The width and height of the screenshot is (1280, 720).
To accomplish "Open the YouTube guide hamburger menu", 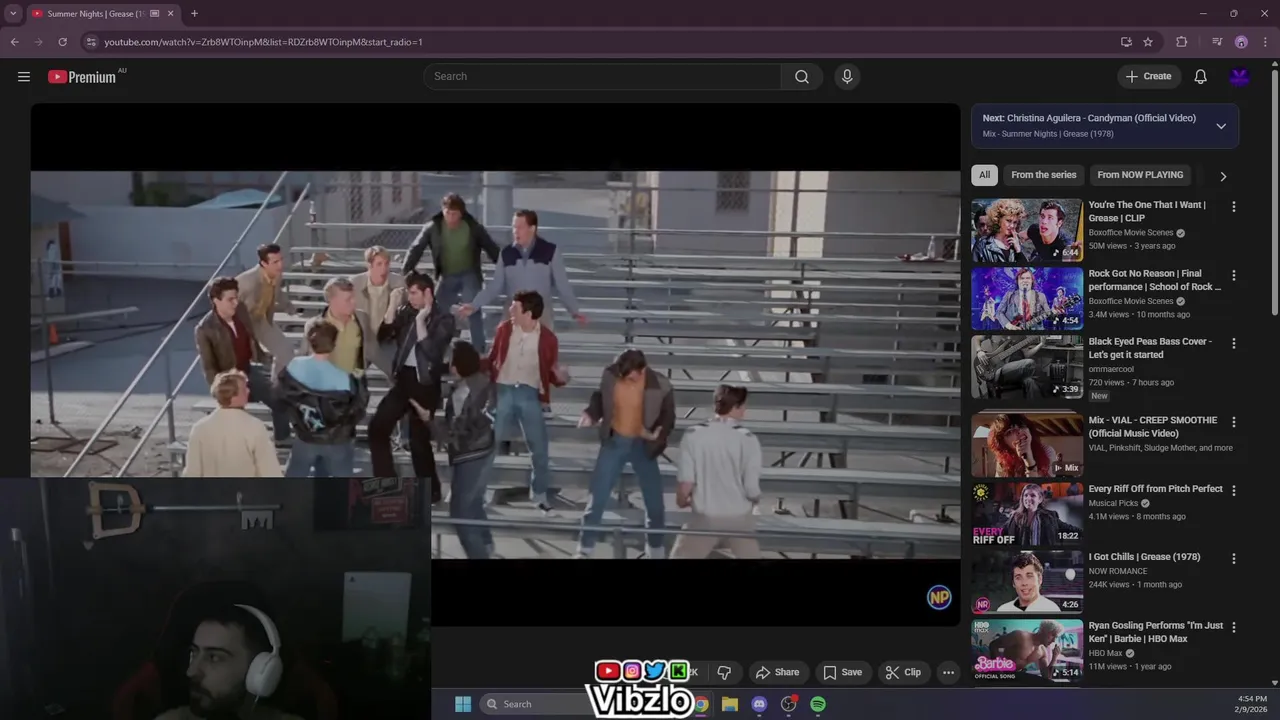I will (24, 77).
